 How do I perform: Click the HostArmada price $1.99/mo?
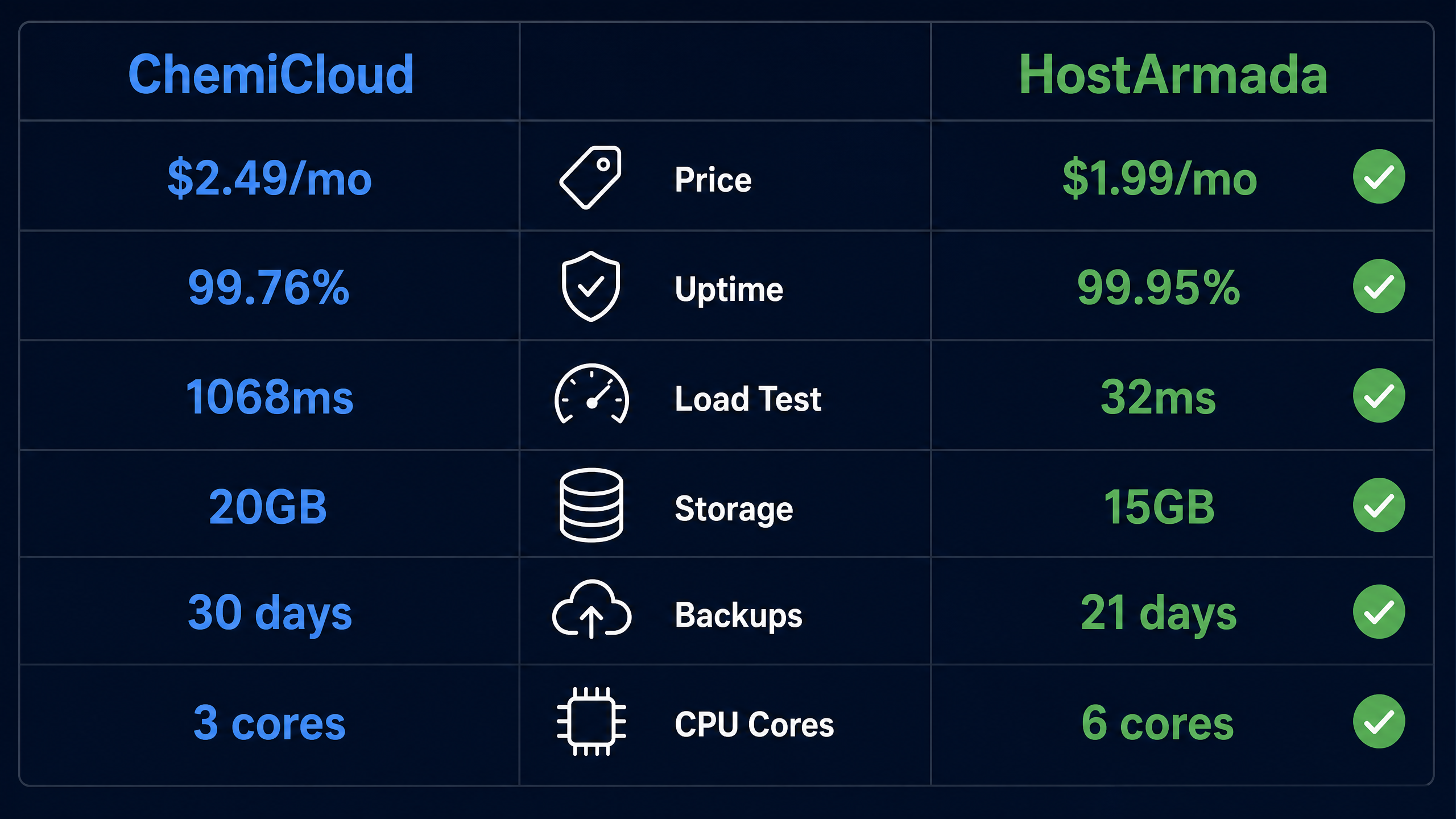tap(1159, 178)
